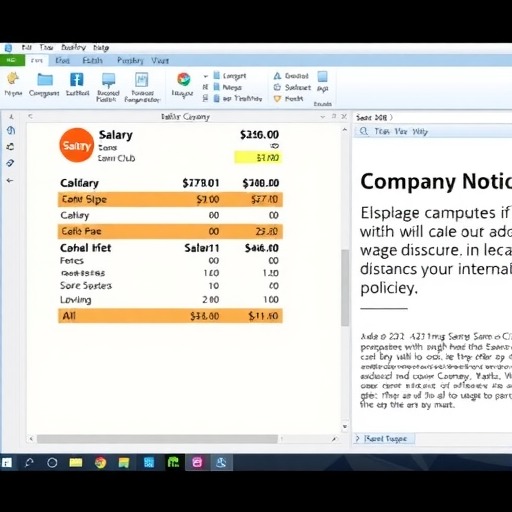The image size is (512, 512).
Task: Expand the dropdown chevron in the document header
Action: (322, 117)
